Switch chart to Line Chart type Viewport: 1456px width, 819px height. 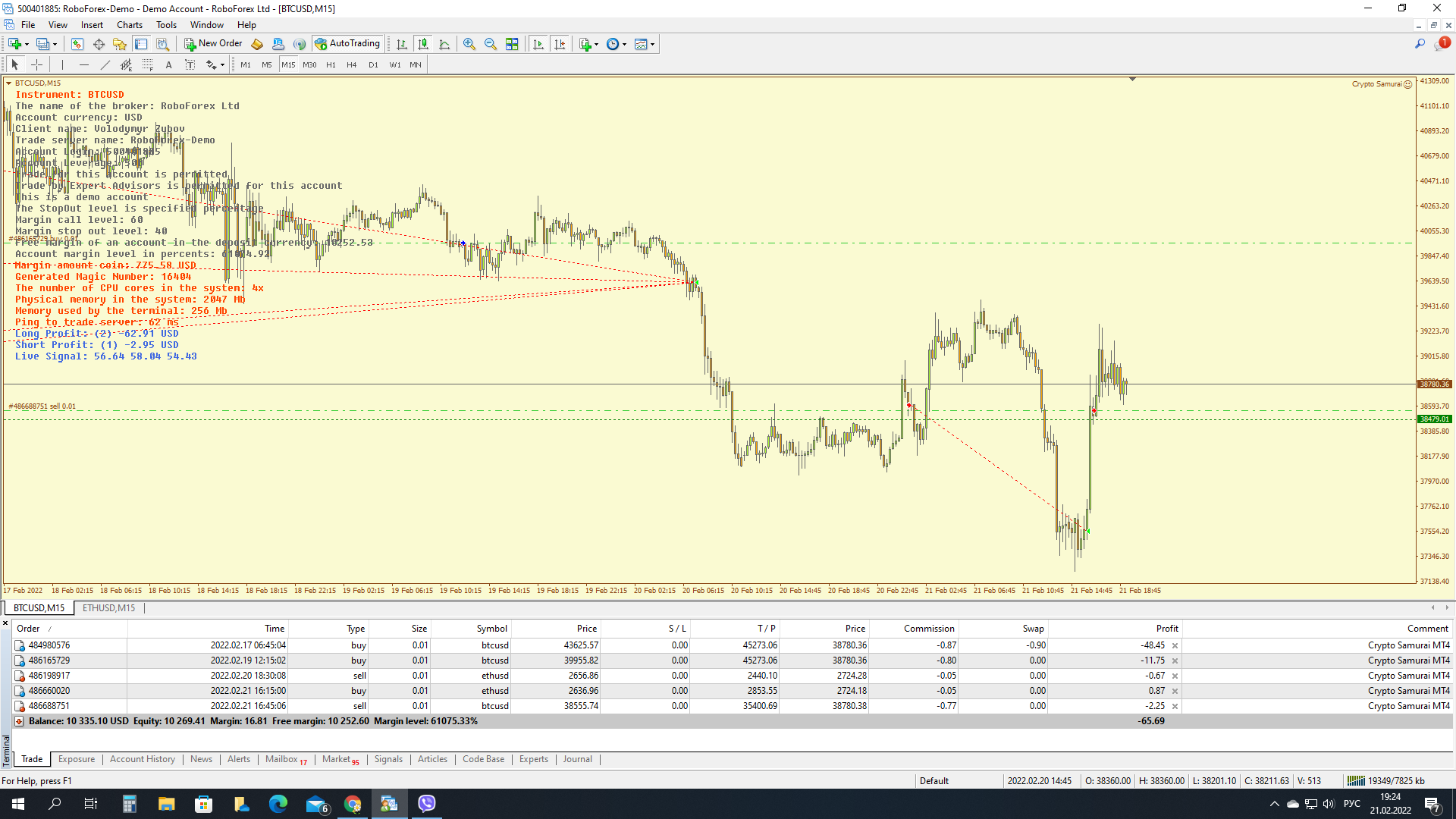pos(444,44)
